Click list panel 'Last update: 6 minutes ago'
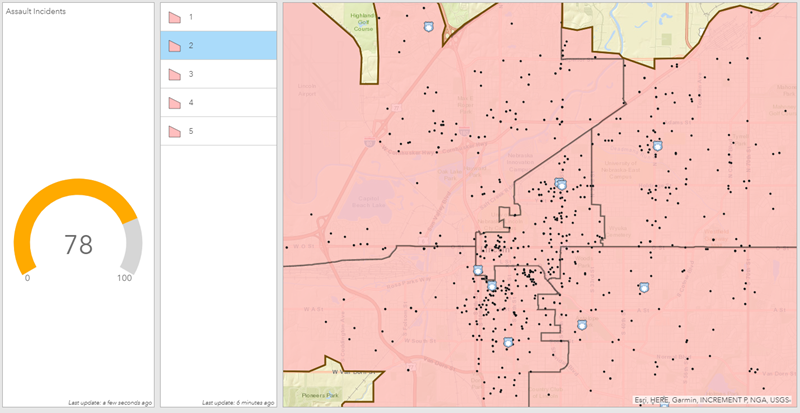Image resolution: width=800 pixels, height=413 pixels. click(x=238, y=403)
